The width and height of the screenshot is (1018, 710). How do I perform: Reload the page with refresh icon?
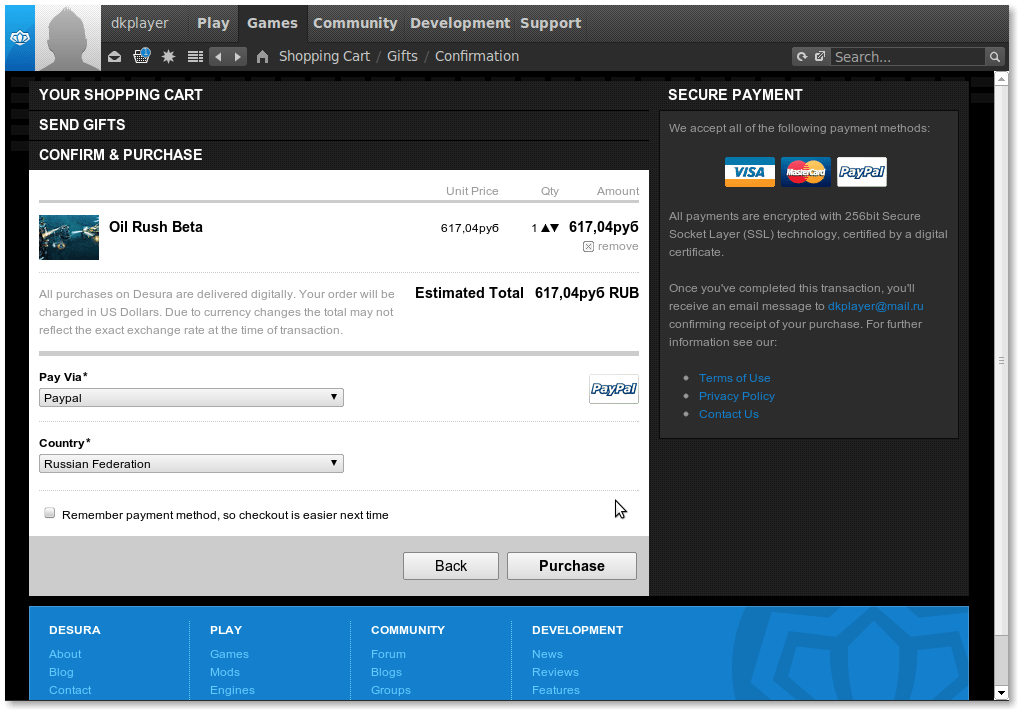tap(802, 57)
